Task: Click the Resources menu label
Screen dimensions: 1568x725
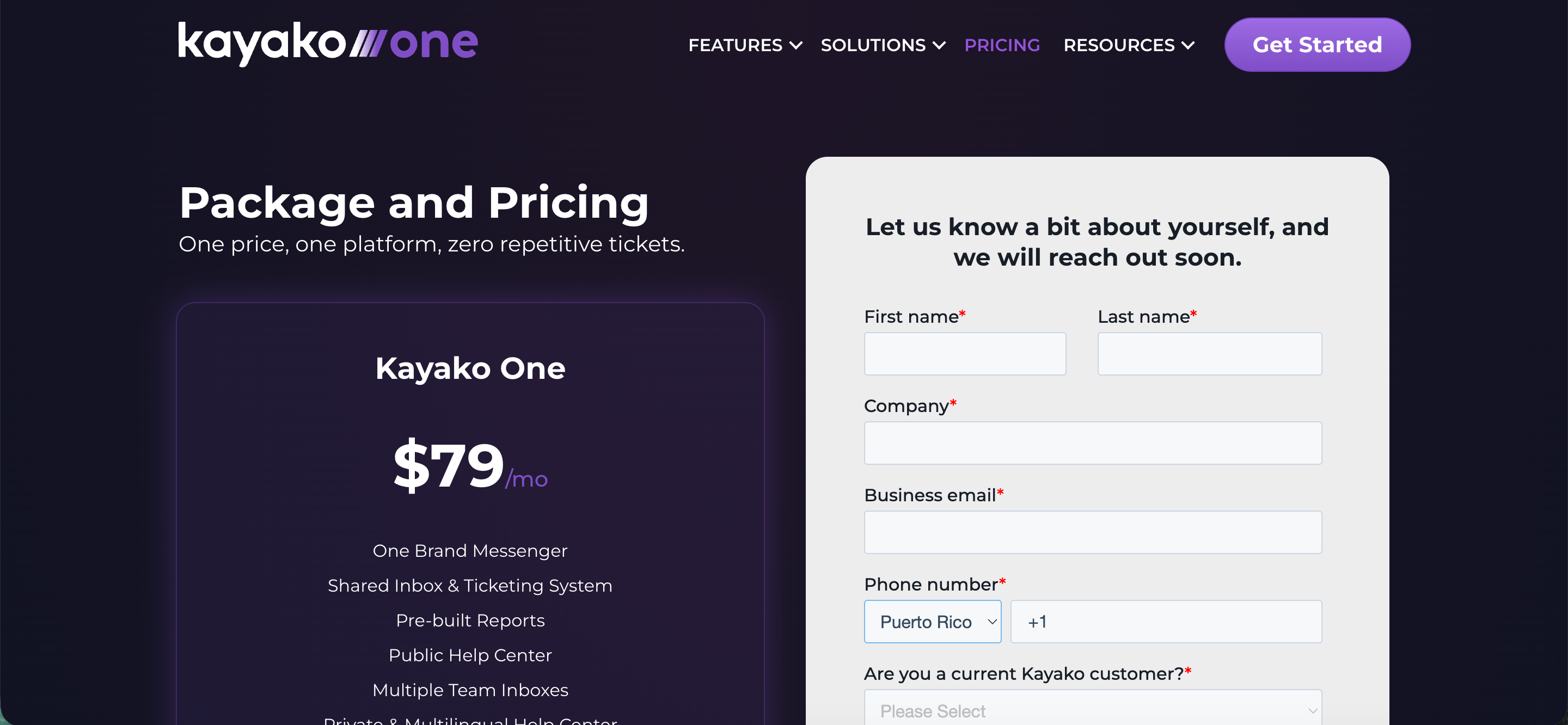Action: 1118,46
